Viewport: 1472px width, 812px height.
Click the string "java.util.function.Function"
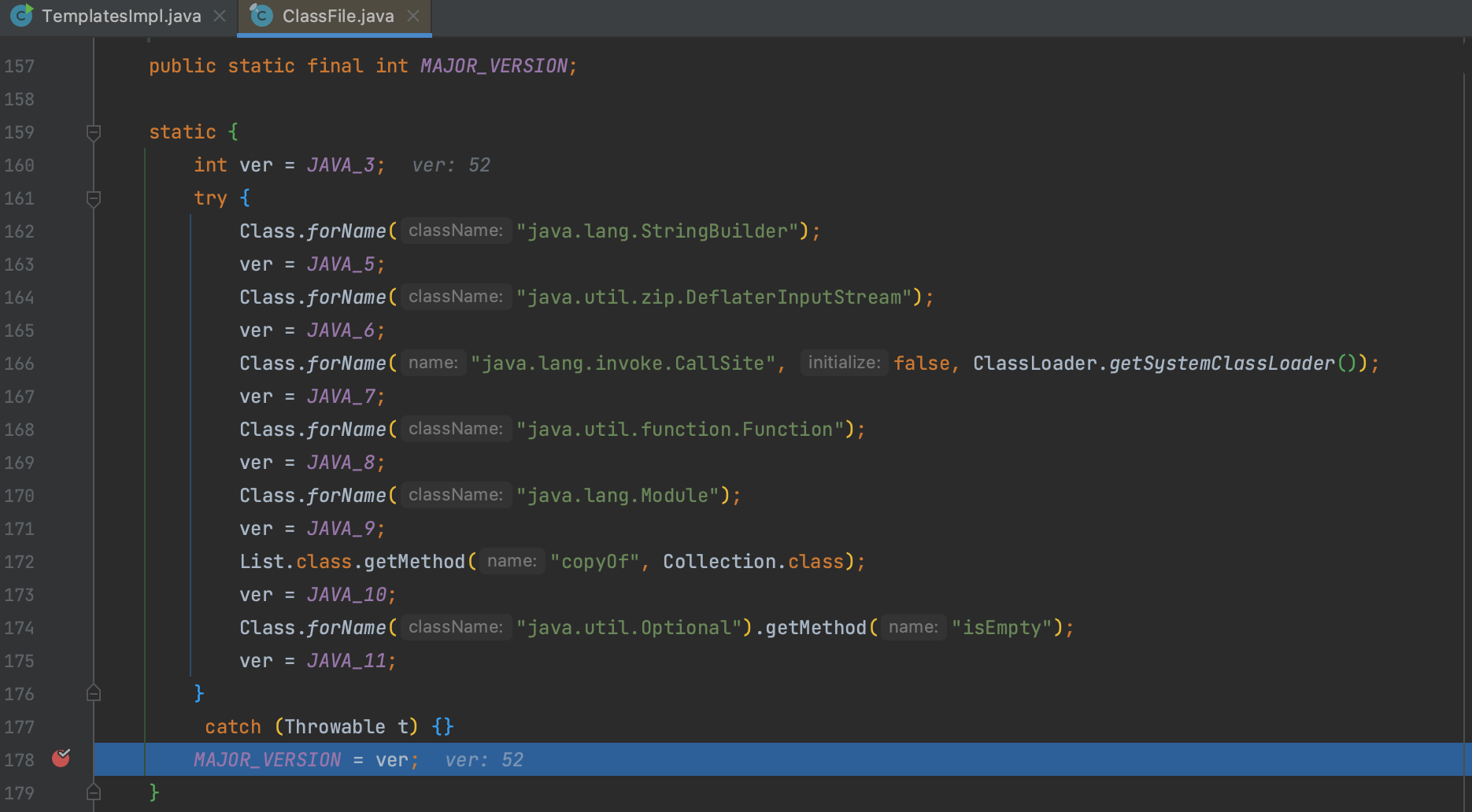(x=680, y=430)
